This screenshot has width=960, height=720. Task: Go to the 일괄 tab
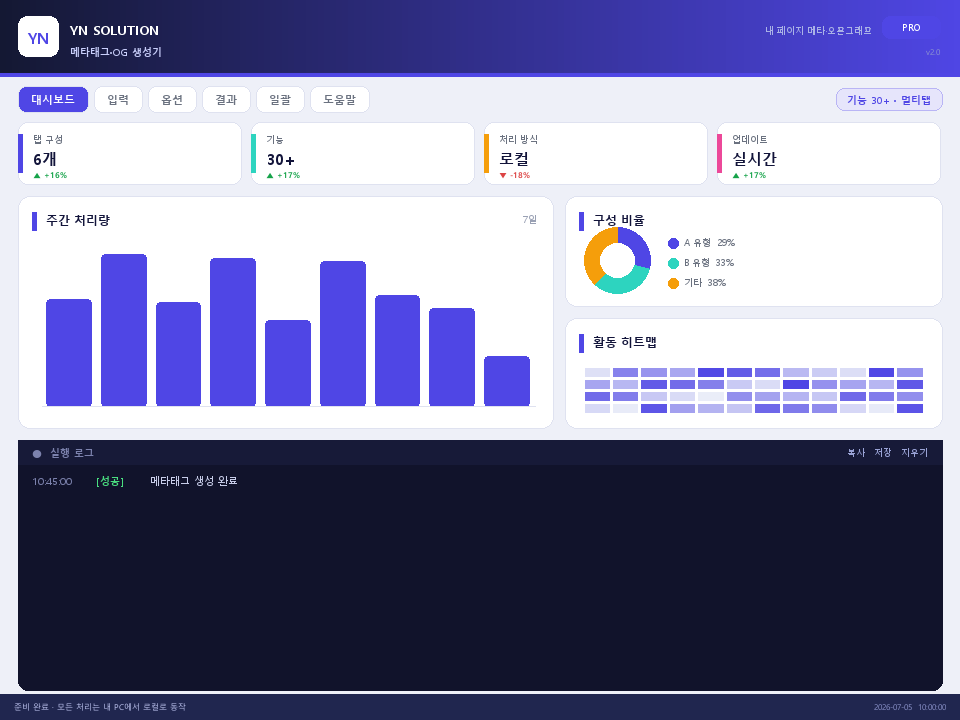(x=280, y=100)
